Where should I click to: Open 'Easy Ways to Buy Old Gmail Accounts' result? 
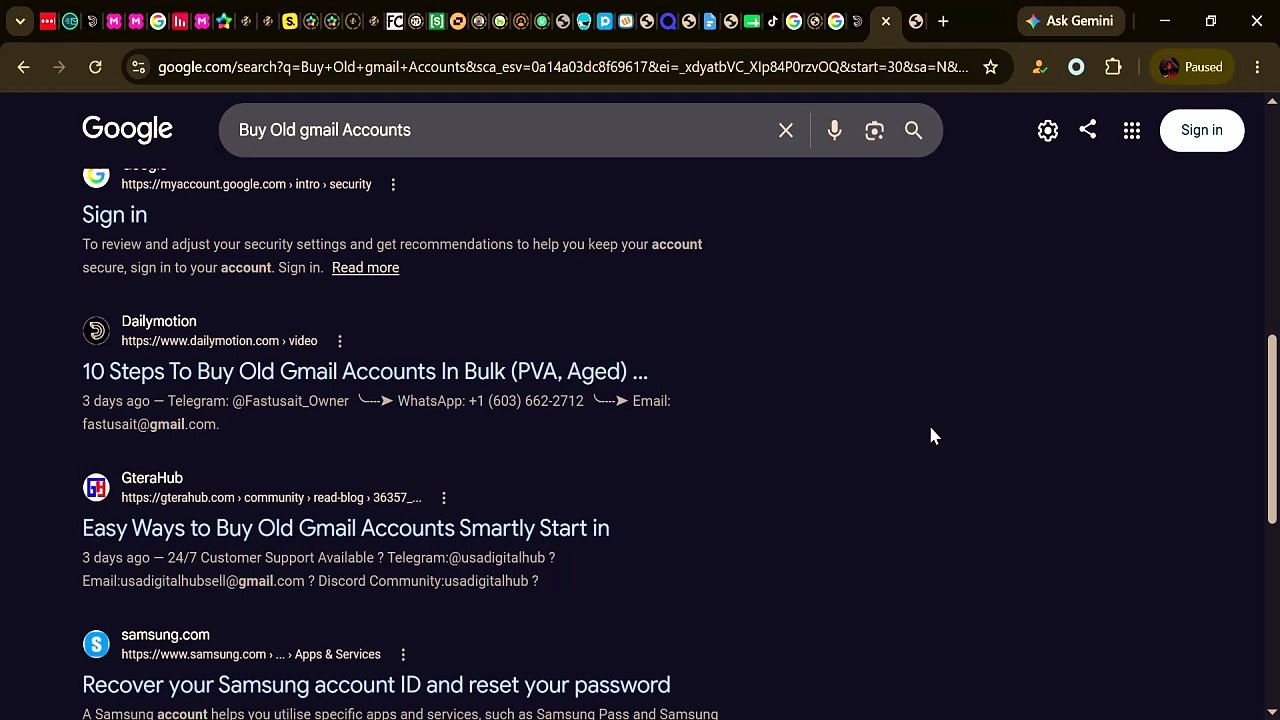(x=345, y=528)
